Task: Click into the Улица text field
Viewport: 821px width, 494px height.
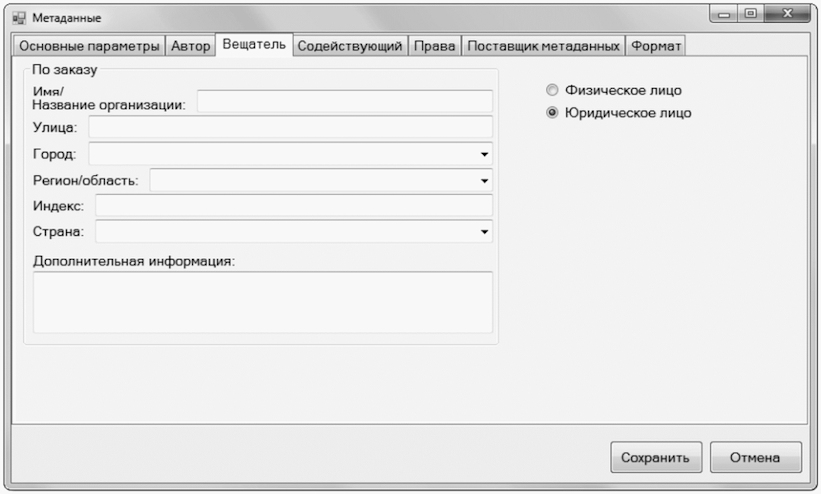Action: [x=291, y=127]
